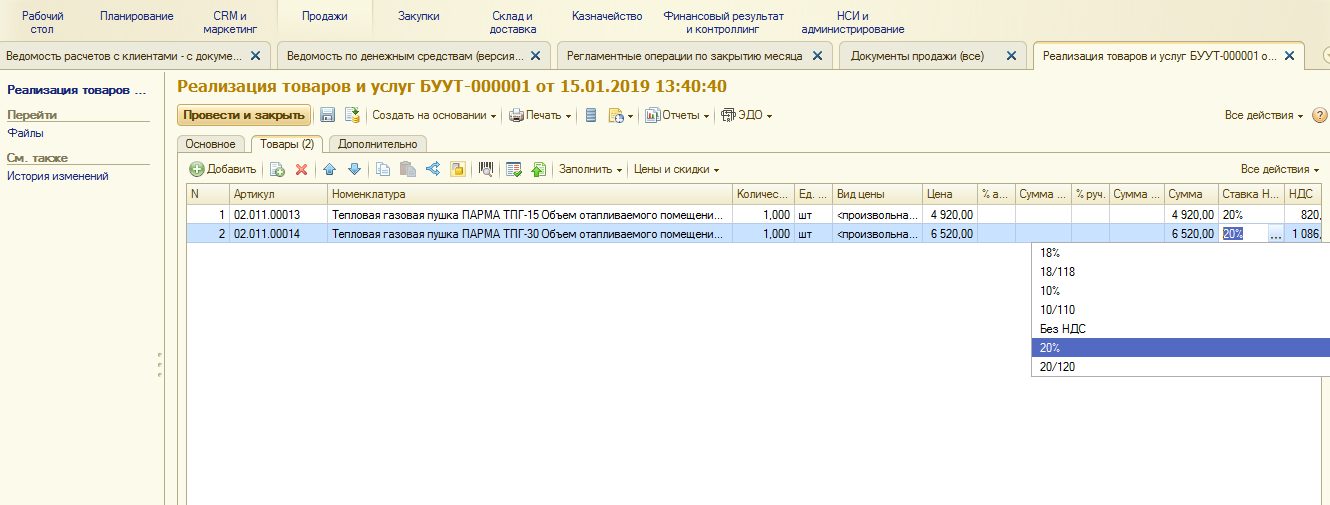The width and height of the screenshot is (1330, 505).
Task: Open the Отчеты dropdown menu
Action: pyautogui.click(x=677, y=115)
